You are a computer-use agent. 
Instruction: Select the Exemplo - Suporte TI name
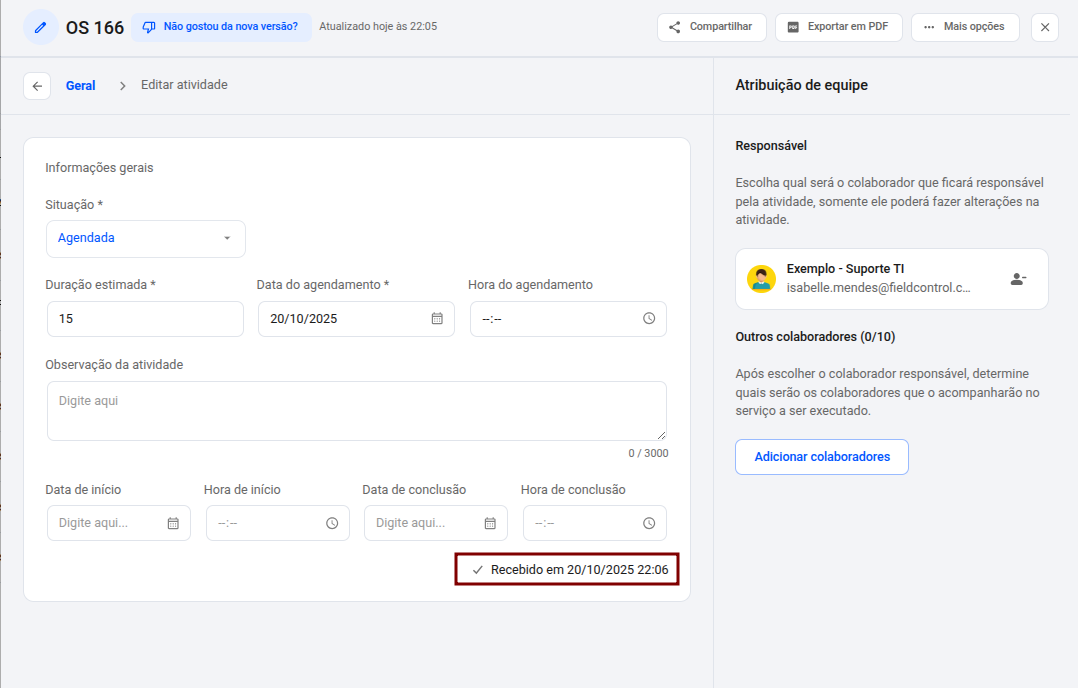point(846,269)
